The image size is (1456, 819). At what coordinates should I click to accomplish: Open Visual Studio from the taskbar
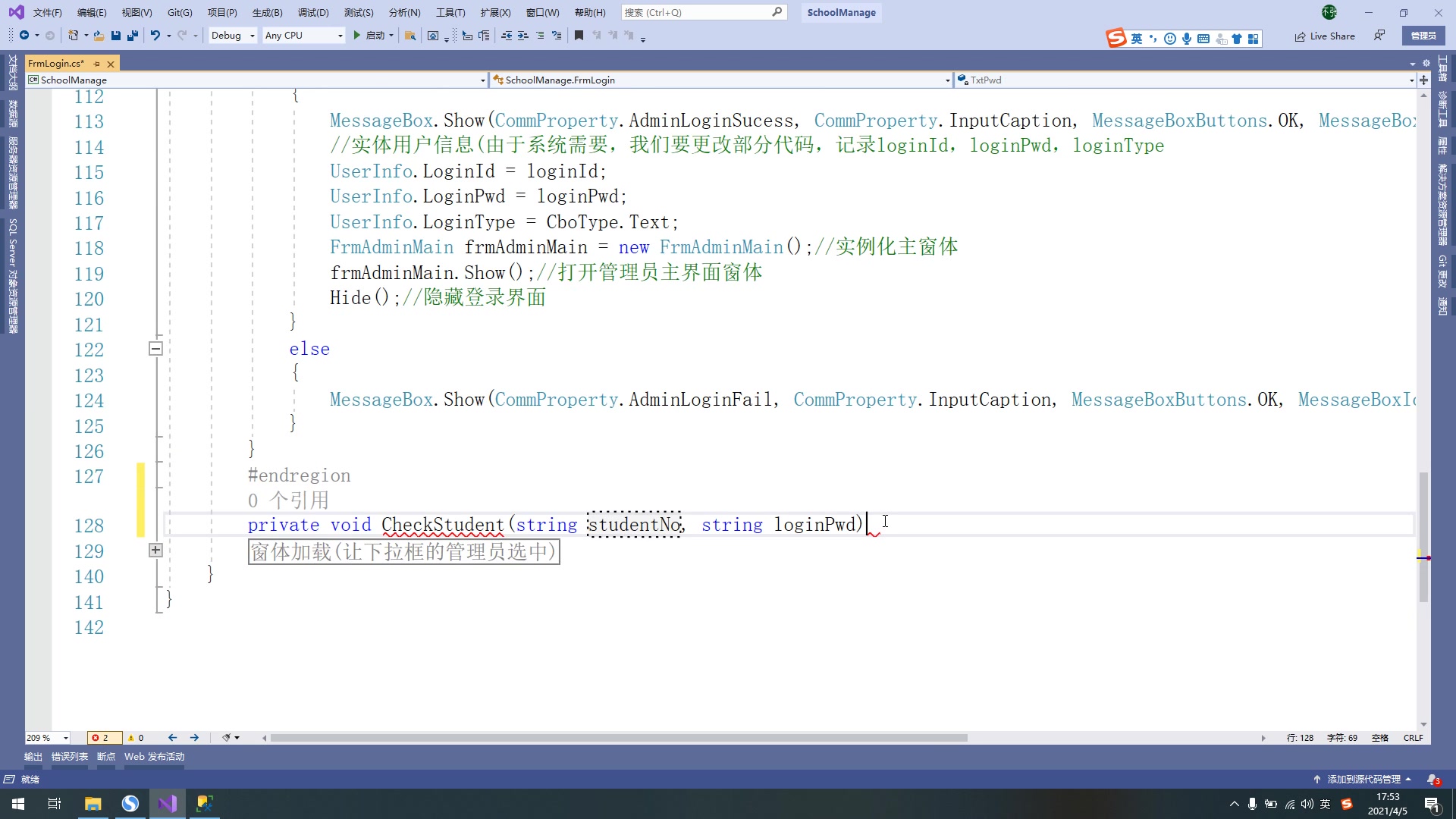pyautogui.click(x=168, y=804)
